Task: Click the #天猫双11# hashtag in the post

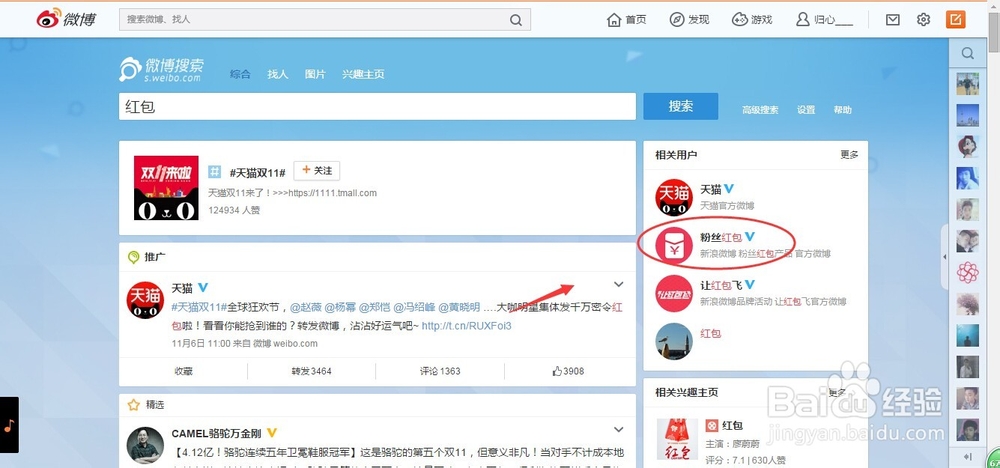Action: tap(200, 307)
